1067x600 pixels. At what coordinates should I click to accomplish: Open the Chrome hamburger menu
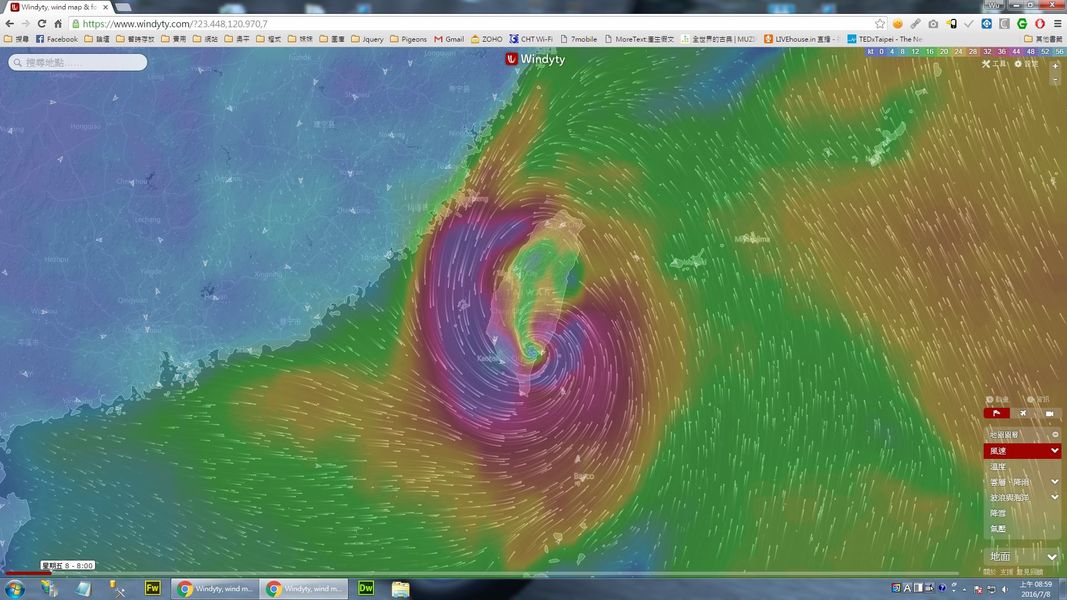click(x=1057, y=23)
